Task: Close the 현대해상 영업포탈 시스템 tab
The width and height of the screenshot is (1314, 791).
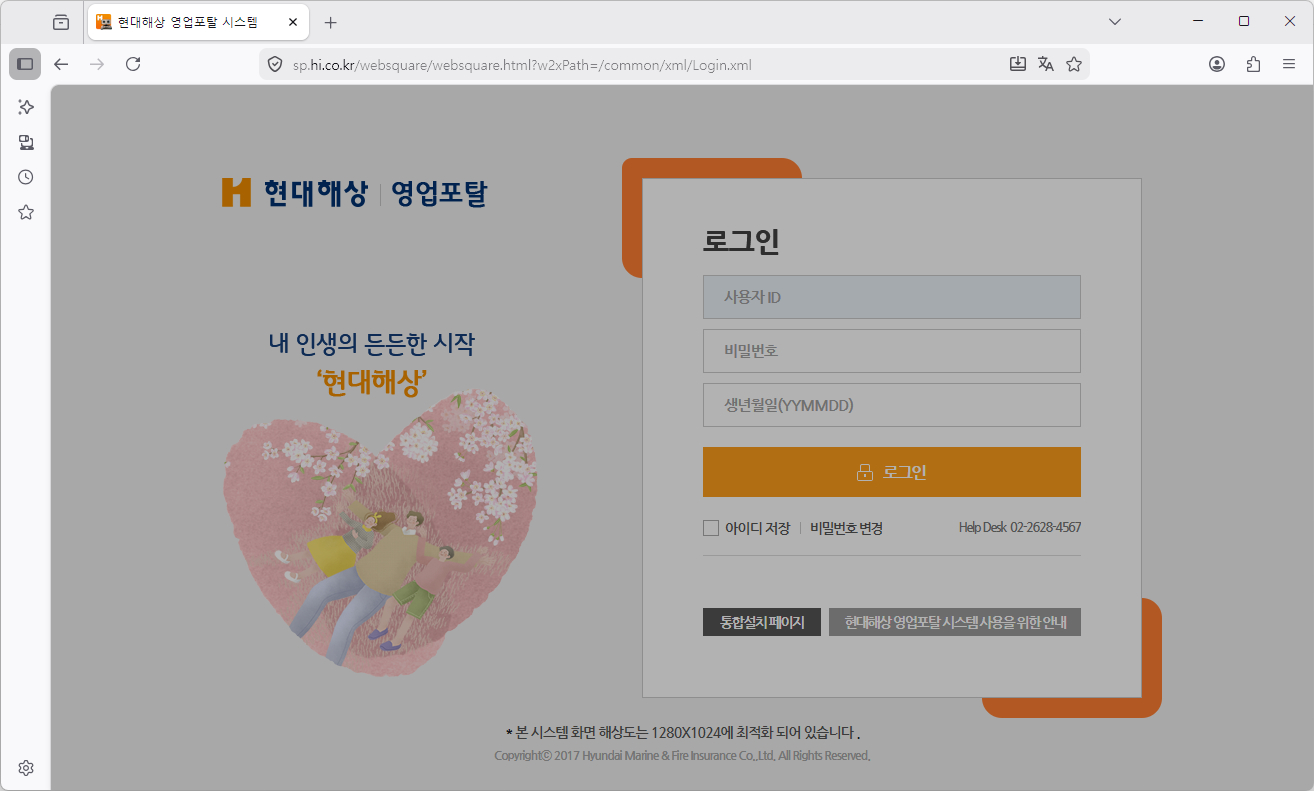Action: (x=292, y=22)
